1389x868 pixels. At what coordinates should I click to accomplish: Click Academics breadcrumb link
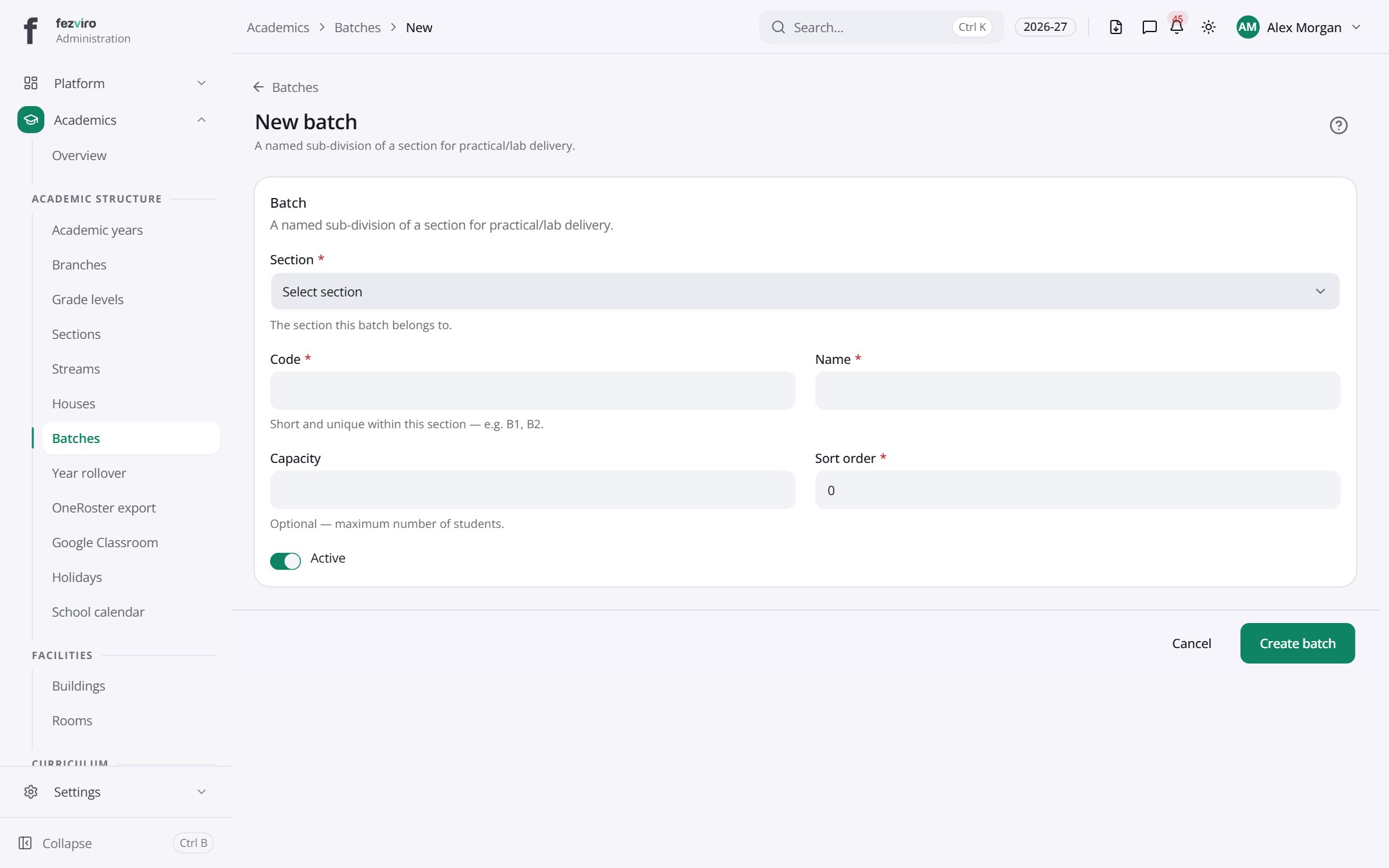278,27
